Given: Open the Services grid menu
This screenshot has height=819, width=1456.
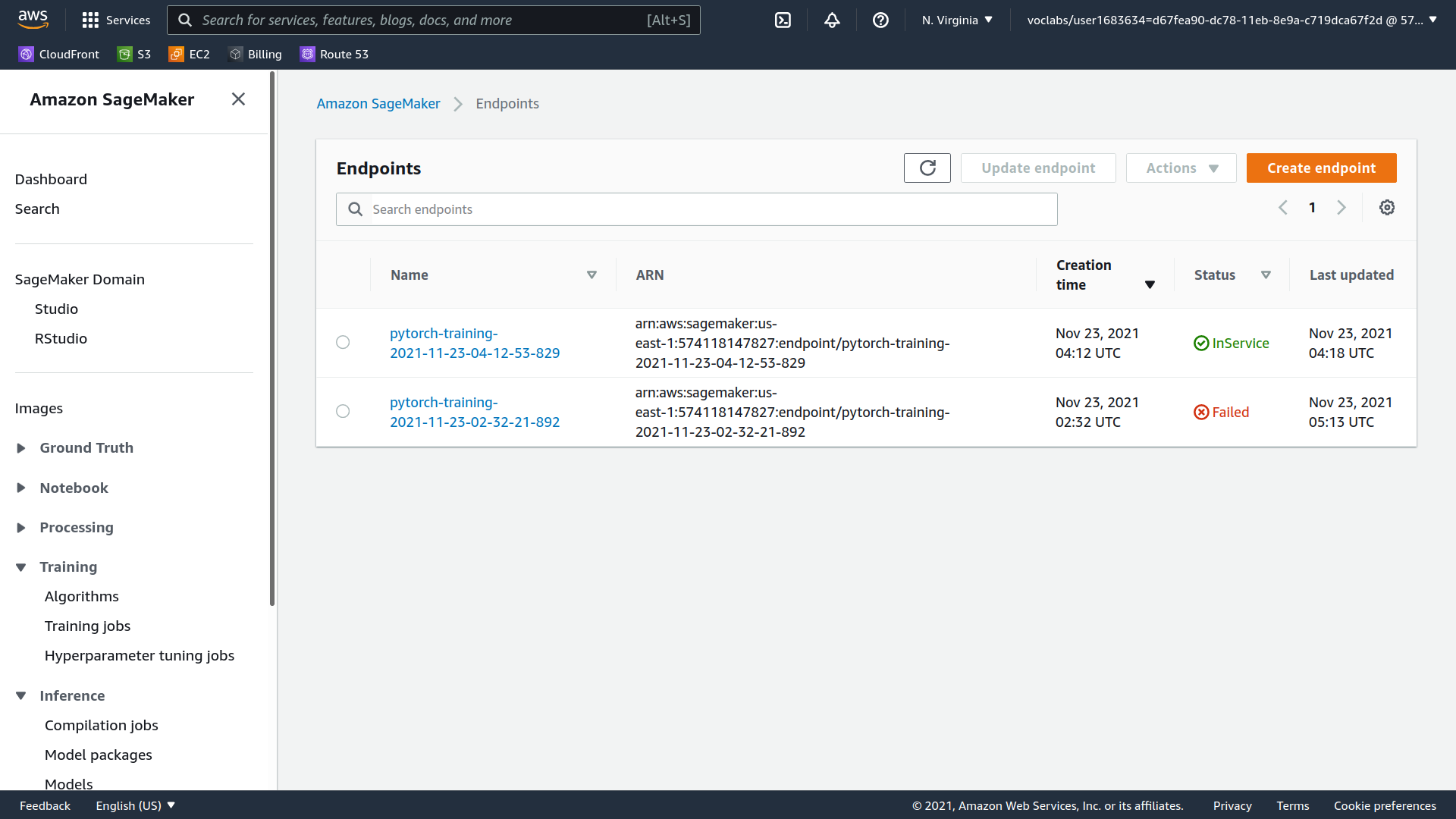Looking at the screenshot, I should (115, 20).
